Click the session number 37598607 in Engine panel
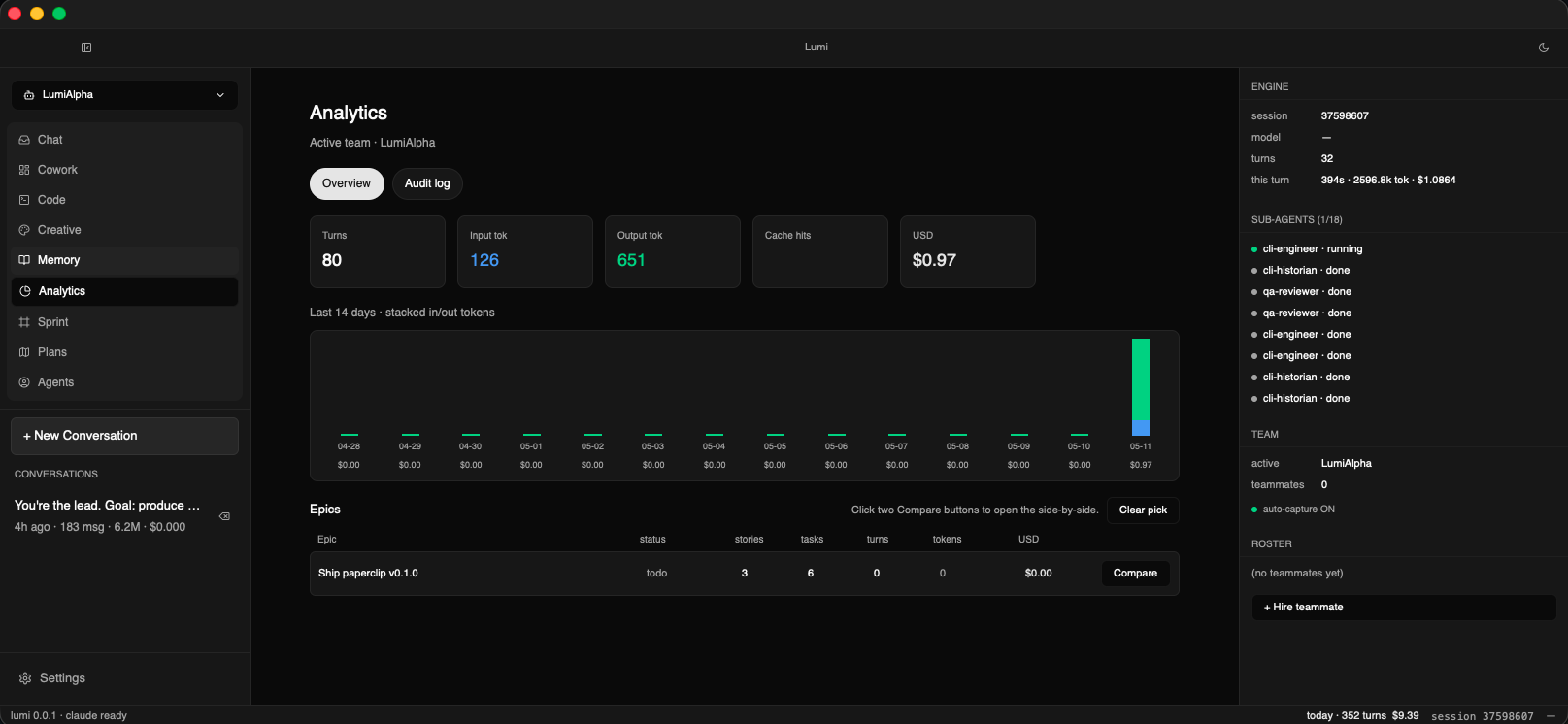This screenshot has height=724, width=1568. click(x=1345, y=116)
